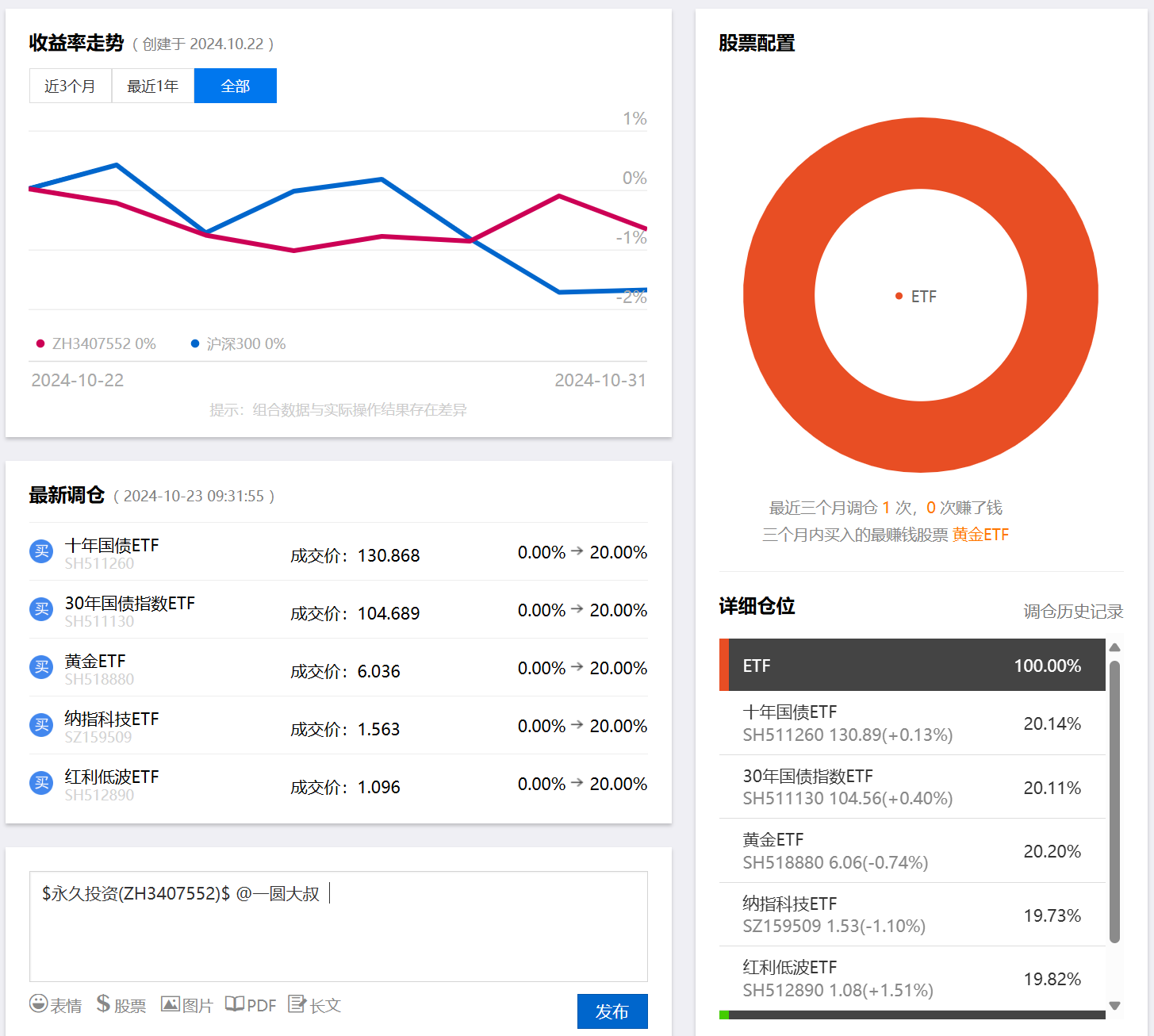Open the 黄金ETF best-earning stock link

point(980,535)
